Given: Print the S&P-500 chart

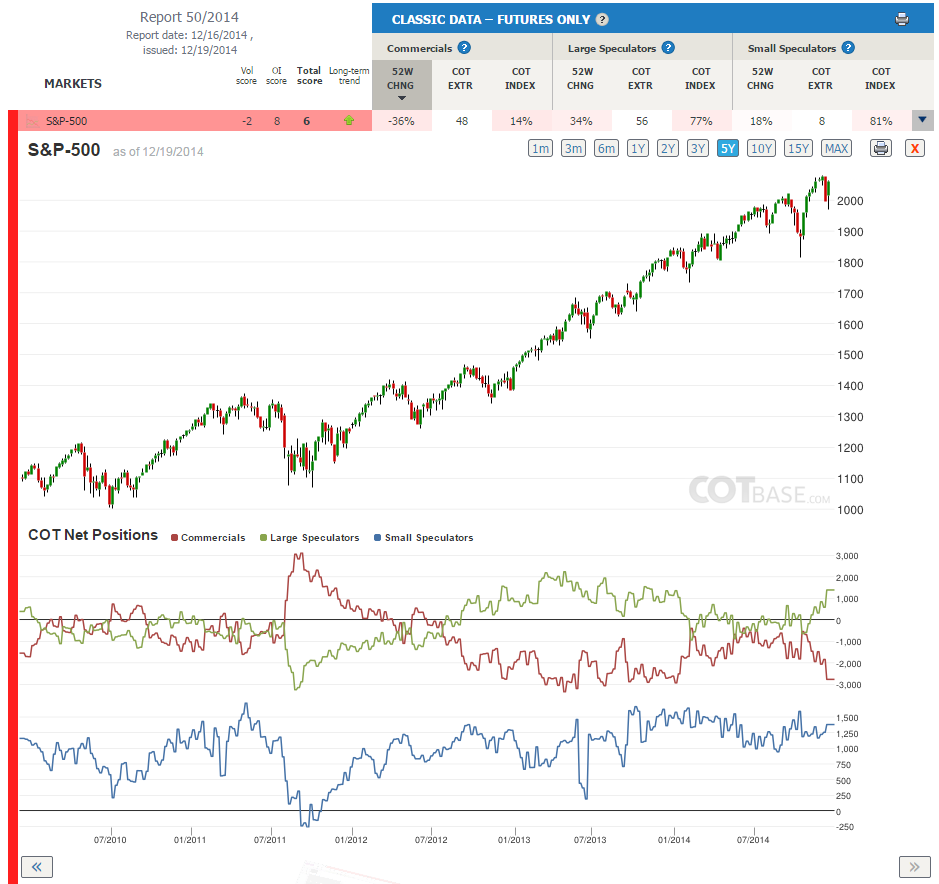Looking at the screenshot, I should tap(881, 148).
